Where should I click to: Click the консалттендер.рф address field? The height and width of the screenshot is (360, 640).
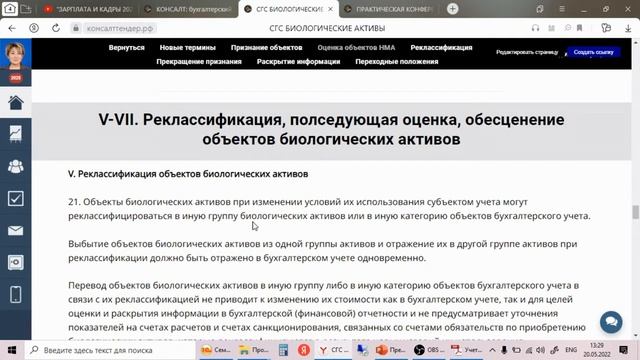(x=120, y=28)
